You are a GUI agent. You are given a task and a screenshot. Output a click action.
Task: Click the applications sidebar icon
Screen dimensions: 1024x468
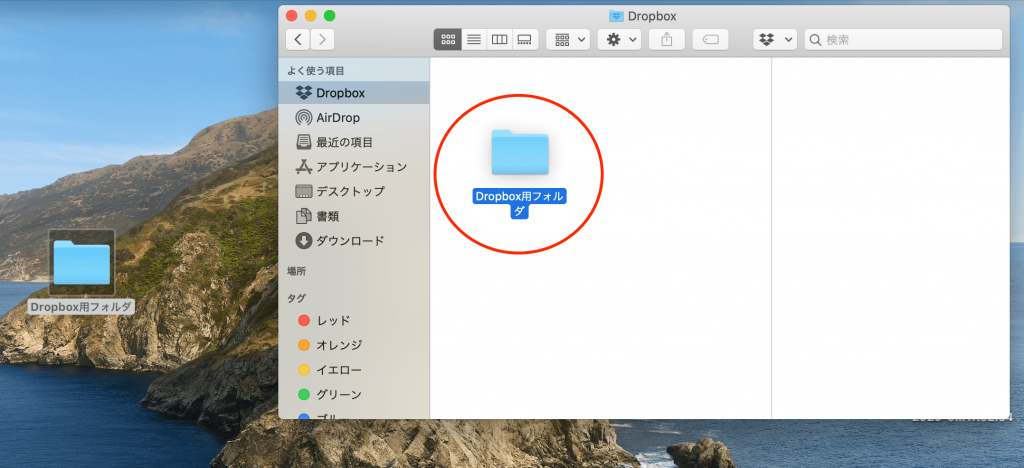click(x=304, y=166)
